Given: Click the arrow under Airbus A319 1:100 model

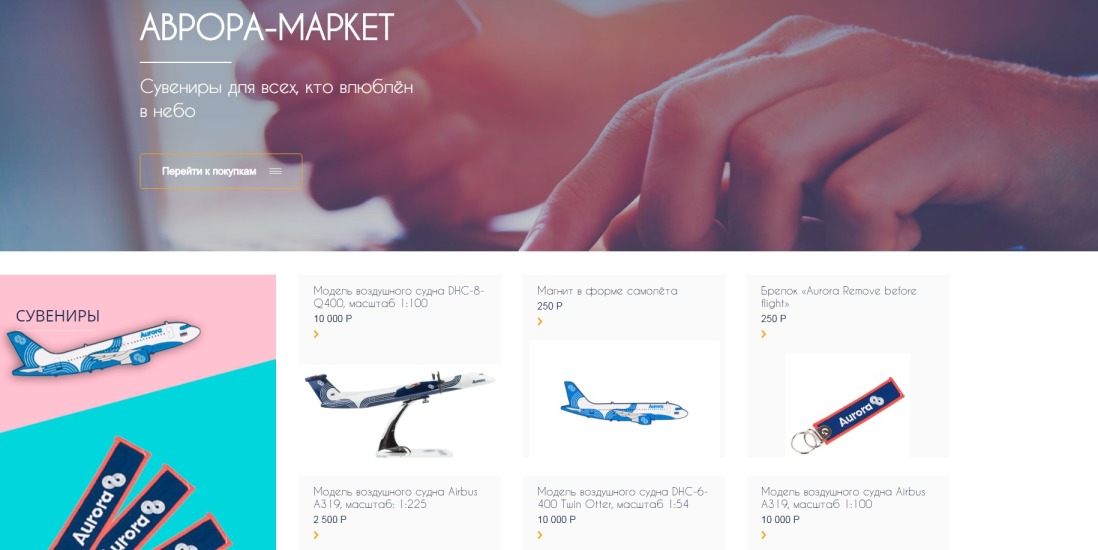Looking at the screenshot, I should point(763,535).
